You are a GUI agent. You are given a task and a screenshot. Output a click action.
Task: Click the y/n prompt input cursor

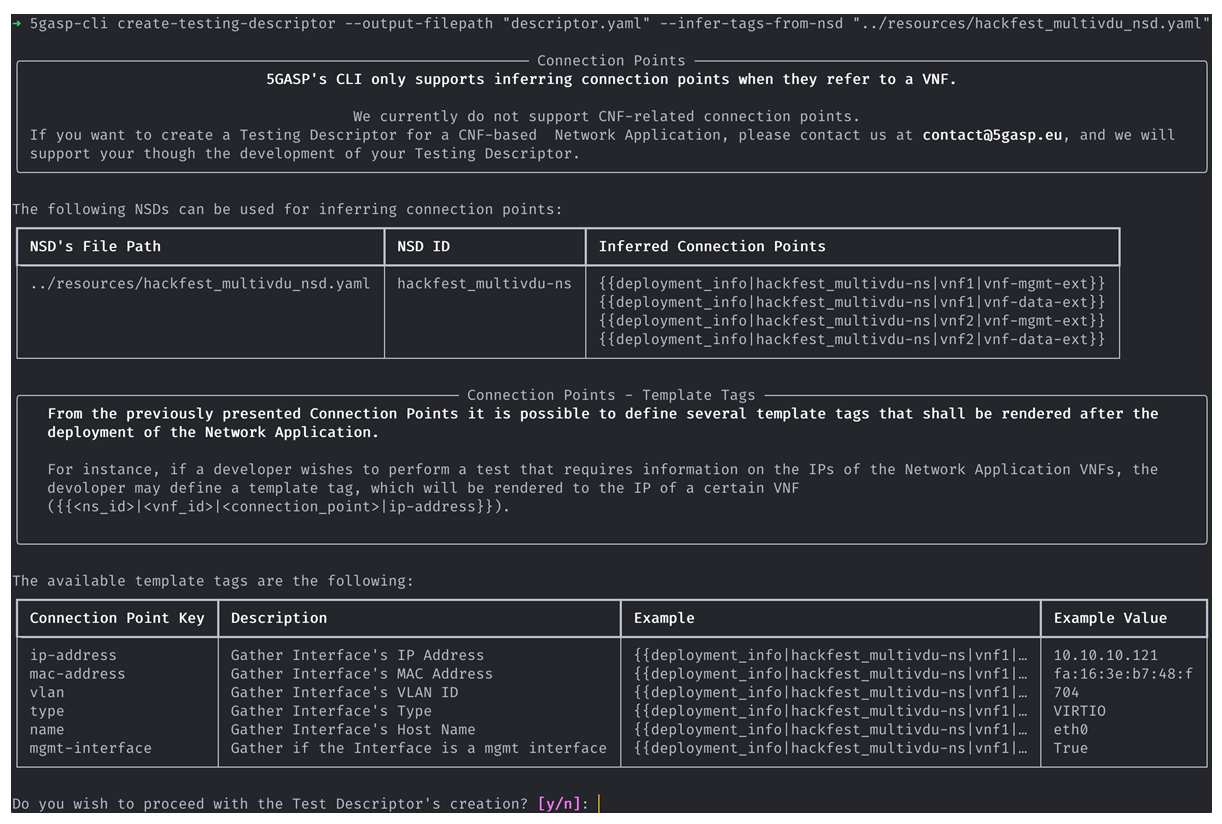click(x=599, y=804)
